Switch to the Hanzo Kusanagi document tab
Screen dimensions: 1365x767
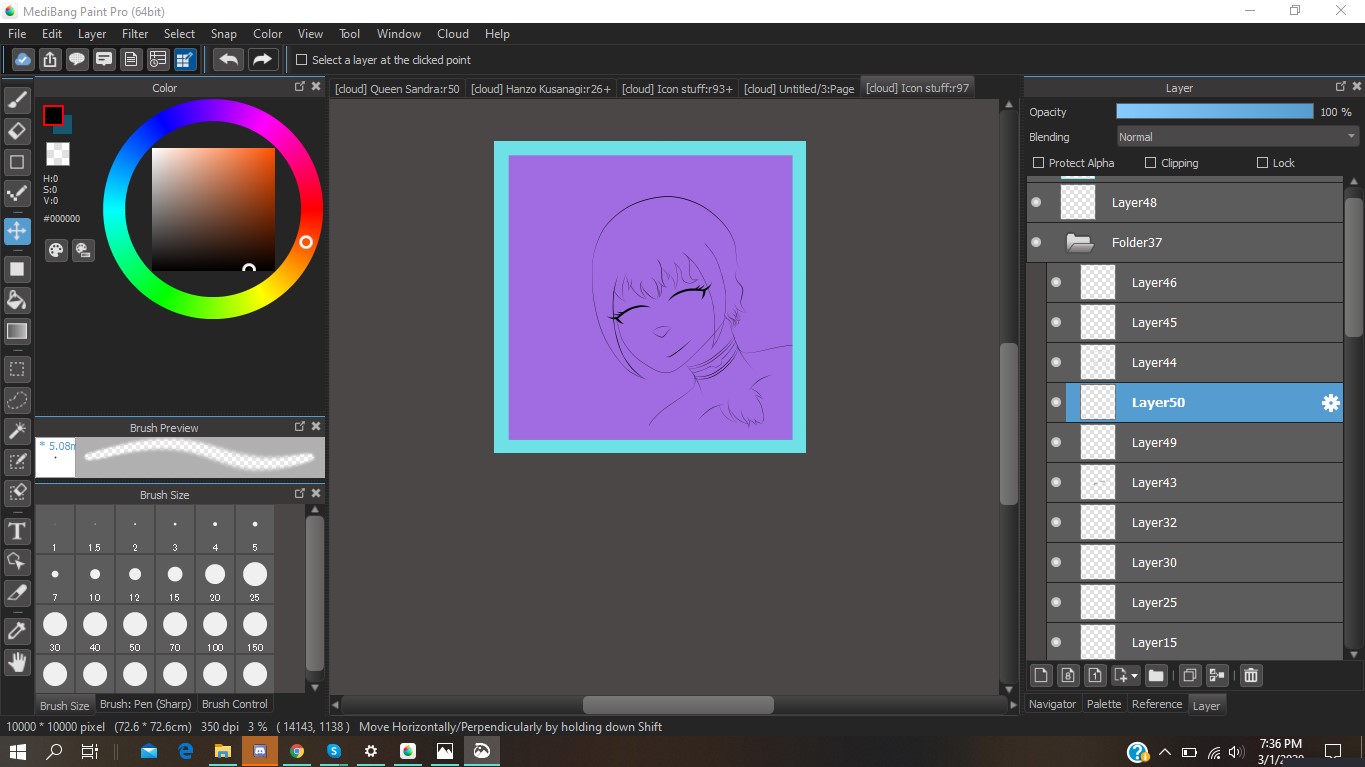click(x=540, y=88)
